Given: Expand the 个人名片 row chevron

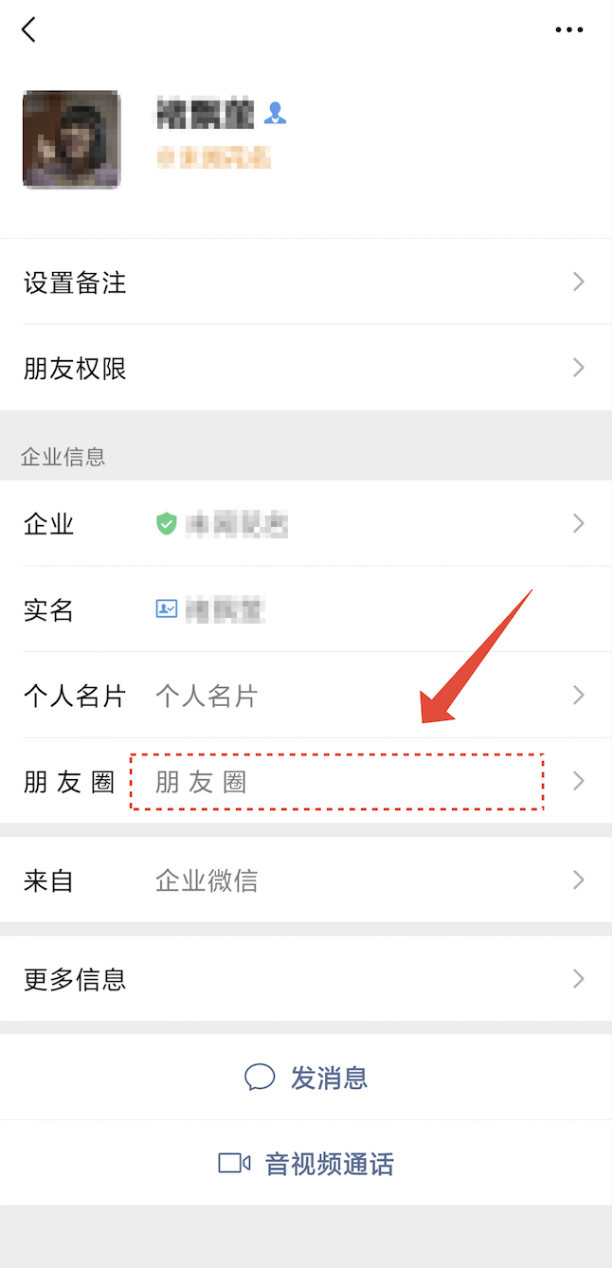Looking at the screenshot, I should (578, 695).
